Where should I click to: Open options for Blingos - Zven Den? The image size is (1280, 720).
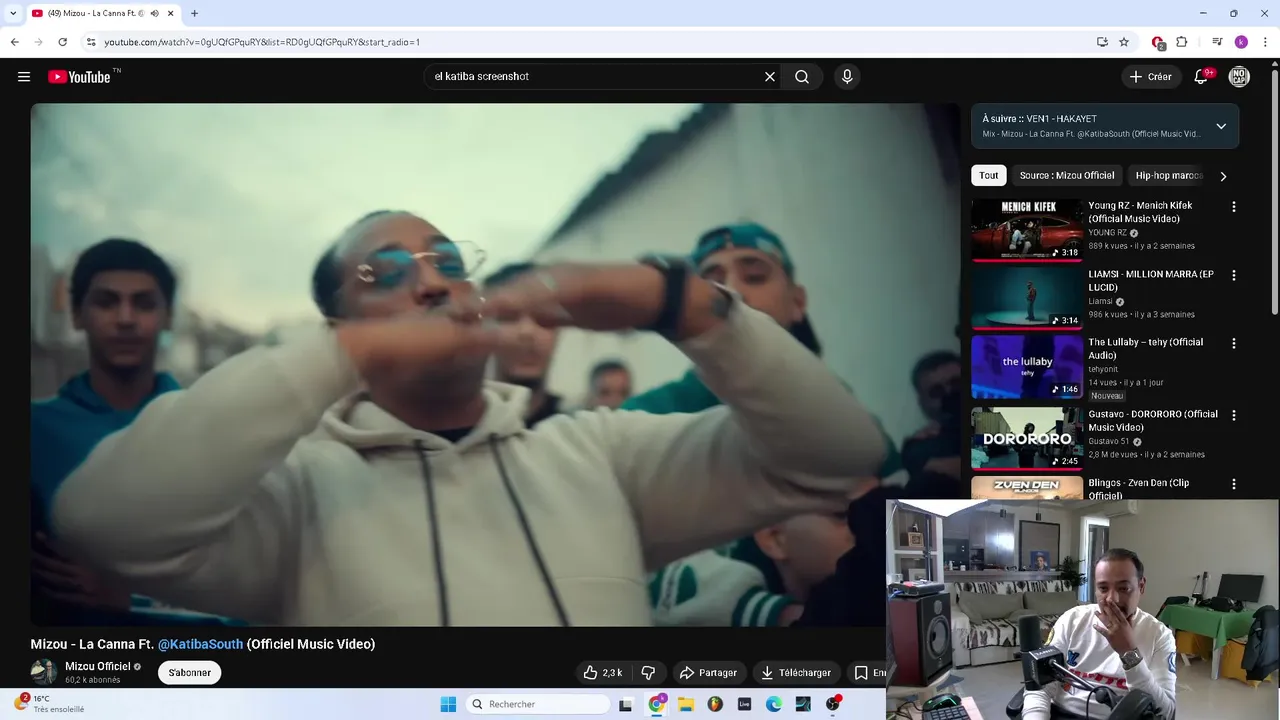pyautogui.click(x=1233, y=484)
